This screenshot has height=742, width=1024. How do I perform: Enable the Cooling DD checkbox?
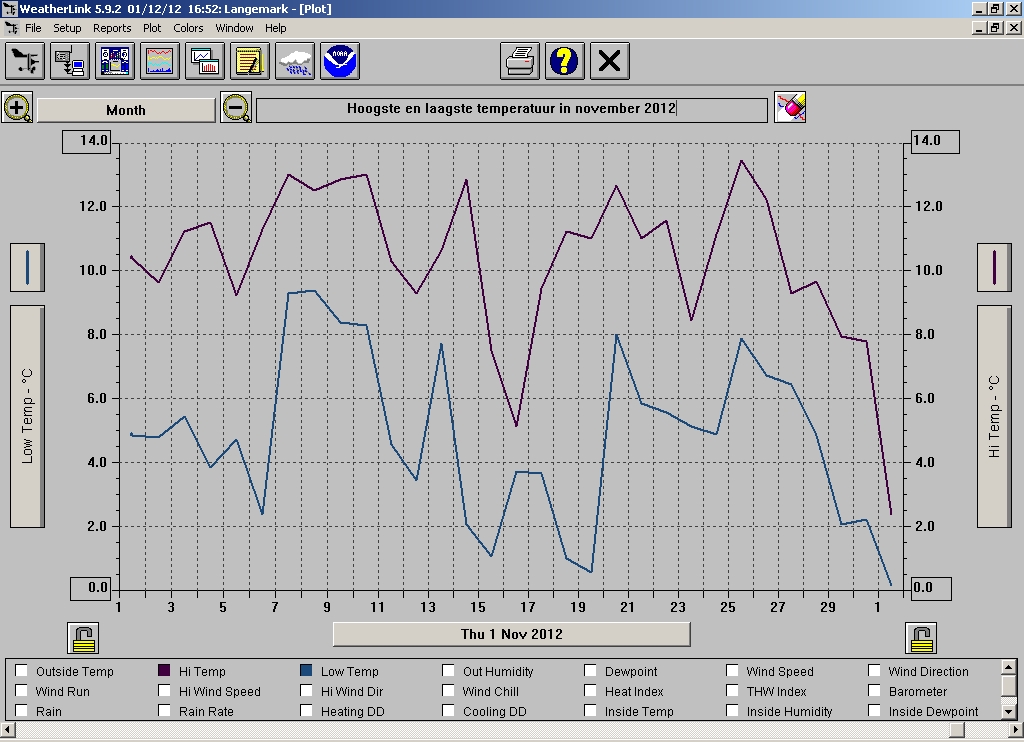[x=448, y=711]
